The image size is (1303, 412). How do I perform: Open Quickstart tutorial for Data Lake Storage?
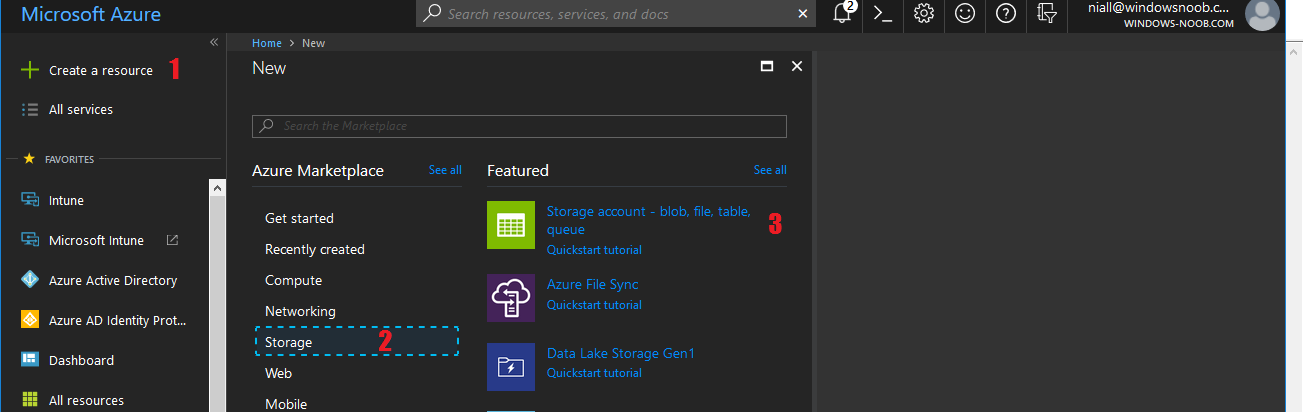(594, 373)
